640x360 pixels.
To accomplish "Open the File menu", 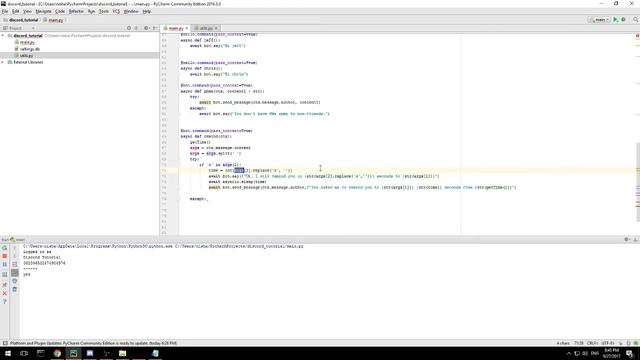I will pos(5,11).
